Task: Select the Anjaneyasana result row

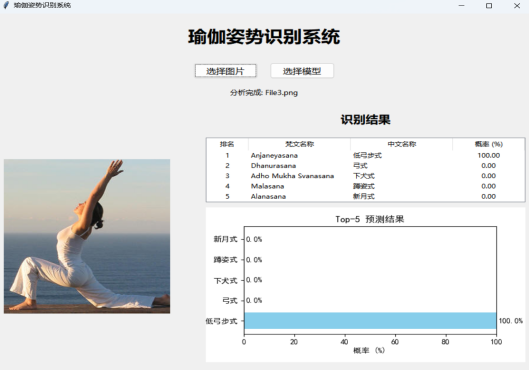Action: point(366,155)
